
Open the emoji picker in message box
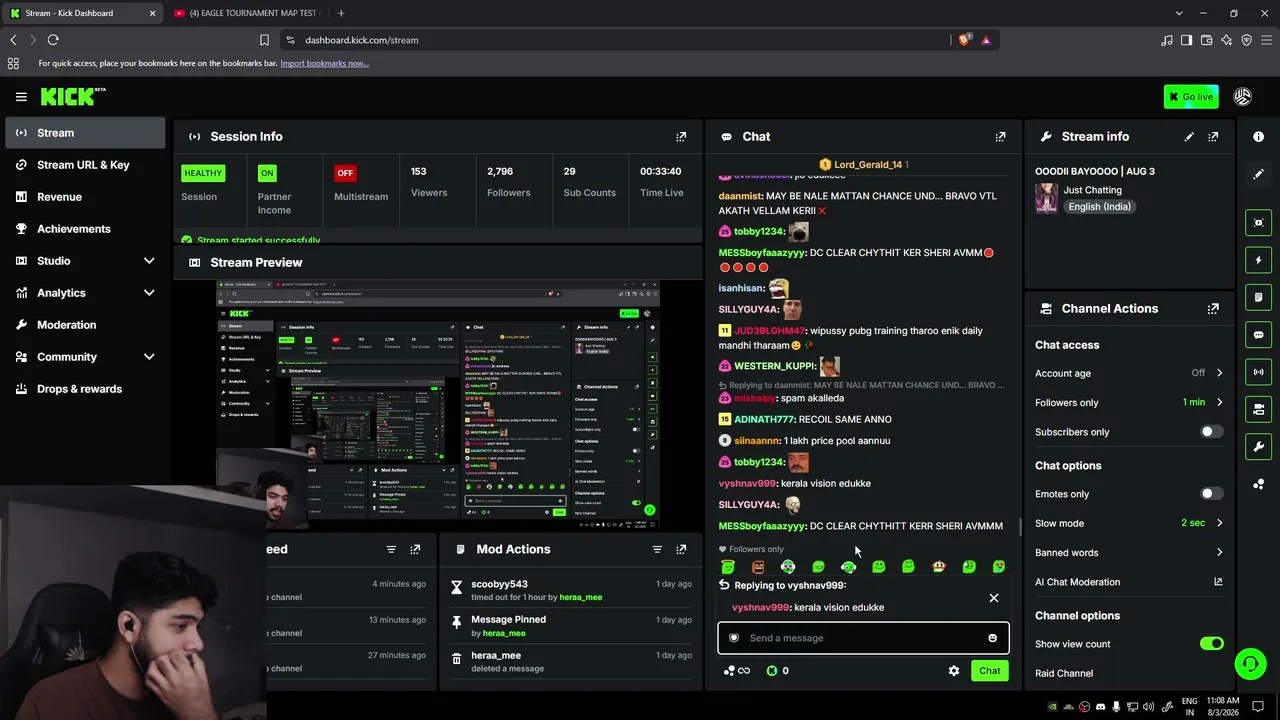click(x=992, y=638)
